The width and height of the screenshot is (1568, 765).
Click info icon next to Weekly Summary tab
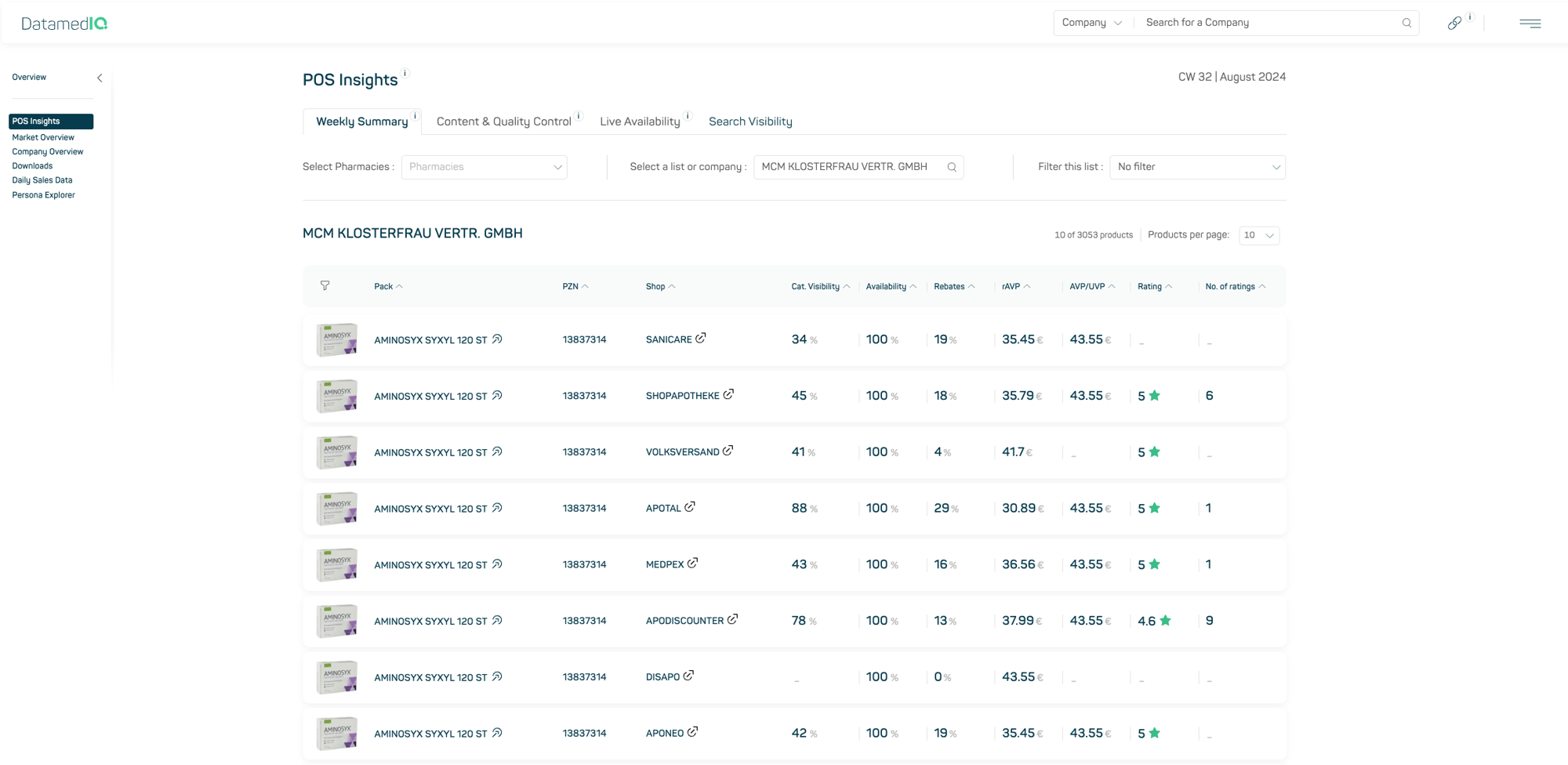pos(415,115)
